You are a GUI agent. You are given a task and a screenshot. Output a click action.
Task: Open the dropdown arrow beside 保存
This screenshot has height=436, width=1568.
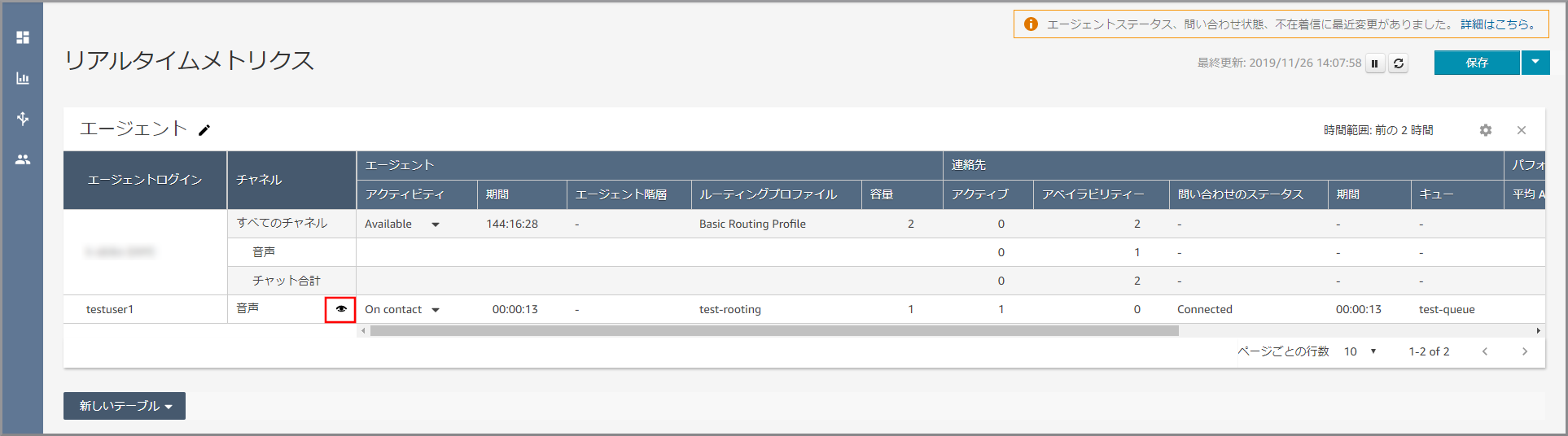point(1535,63)
